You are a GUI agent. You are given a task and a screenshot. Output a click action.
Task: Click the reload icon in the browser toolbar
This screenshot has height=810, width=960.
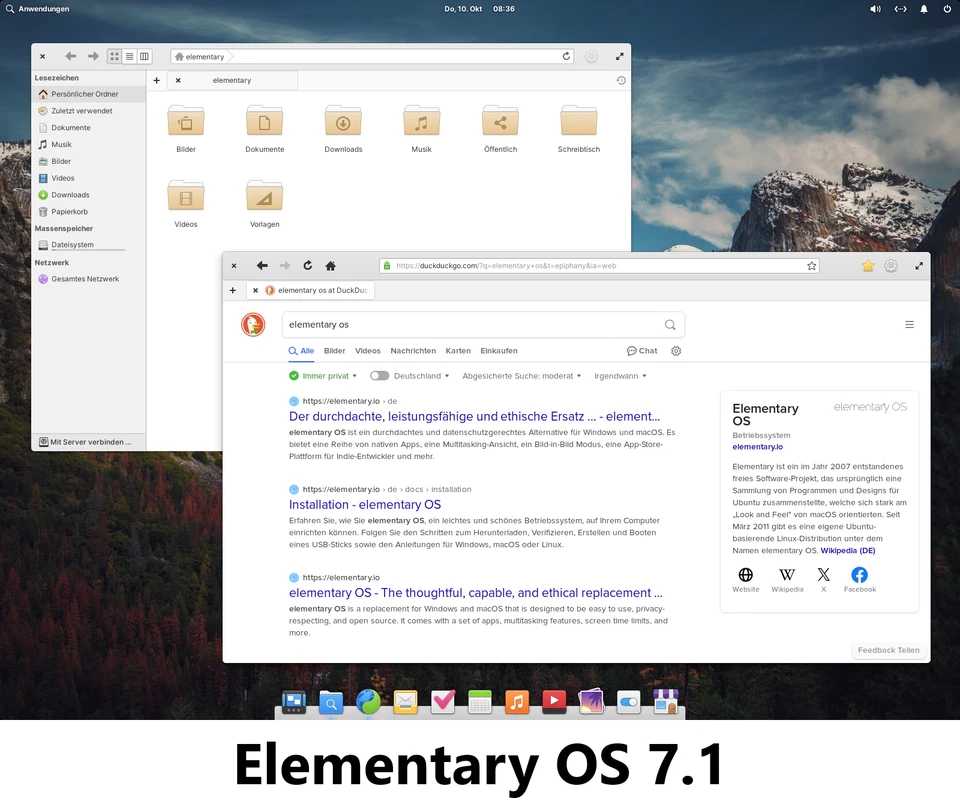[307, 266]
